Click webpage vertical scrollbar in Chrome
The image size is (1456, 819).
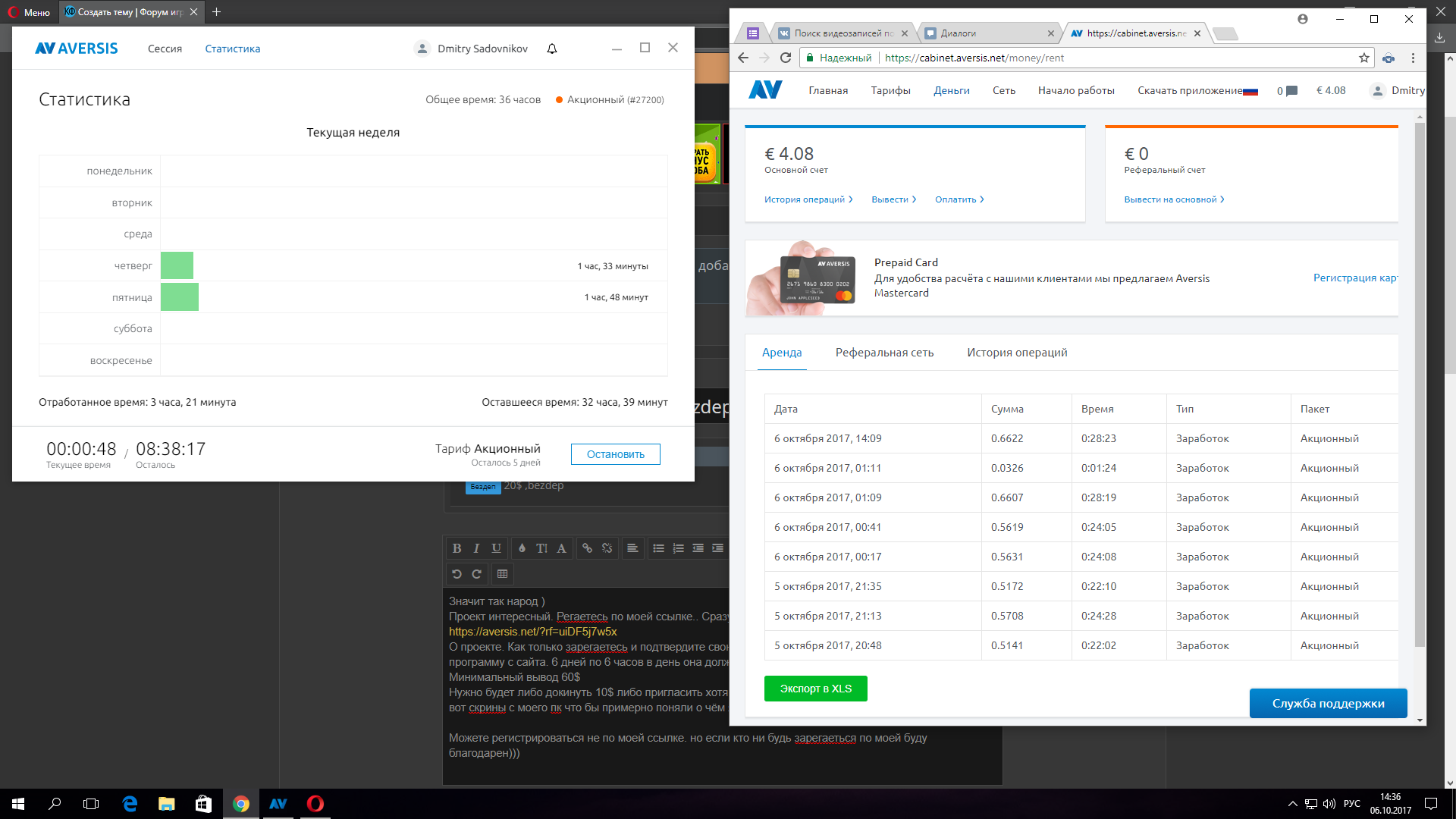coord(1420,384)
